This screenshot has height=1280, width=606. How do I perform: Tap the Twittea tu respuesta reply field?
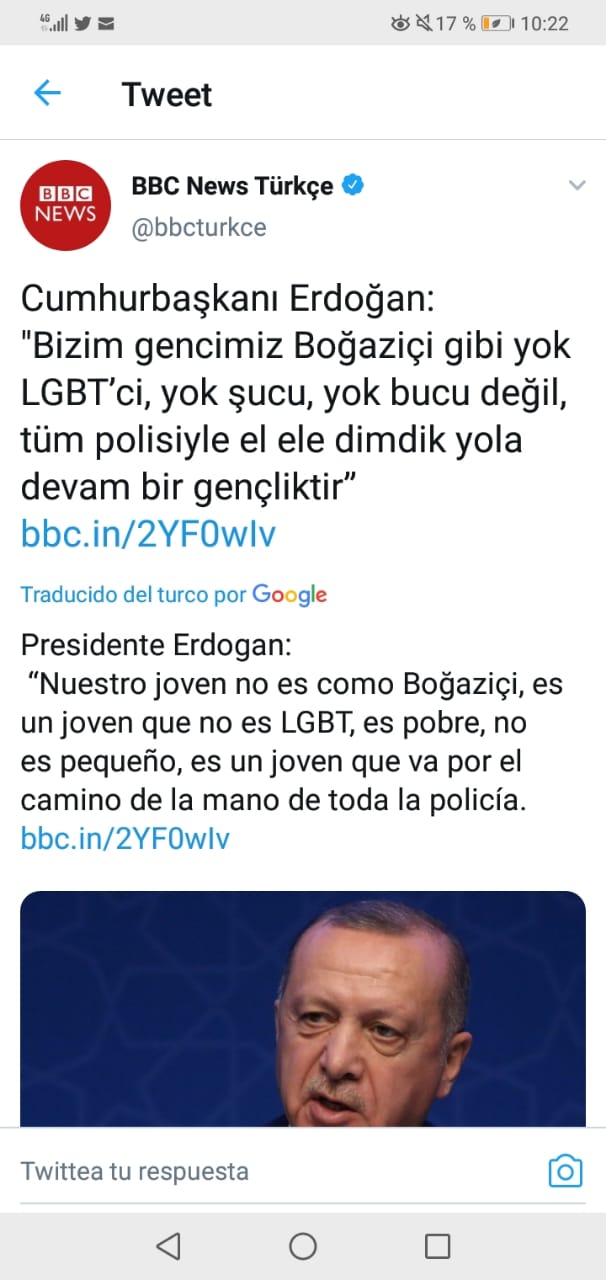point(135,1170)
